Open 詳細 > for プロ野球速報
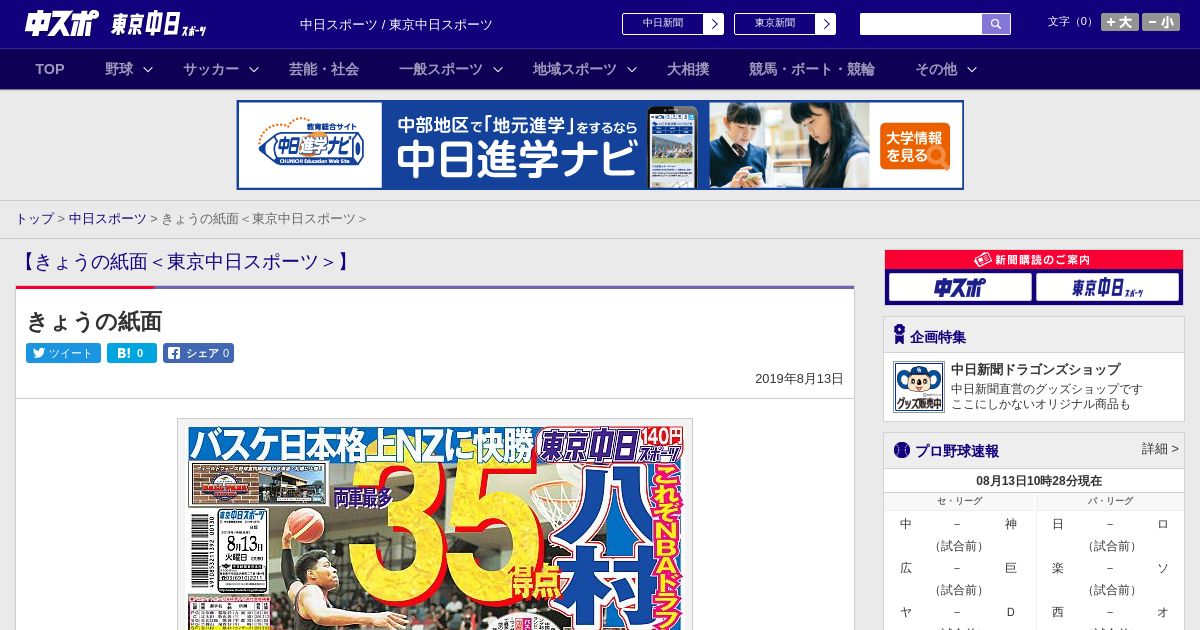Viewport: 1200px width, 630px height. [x=1160, y=449]
